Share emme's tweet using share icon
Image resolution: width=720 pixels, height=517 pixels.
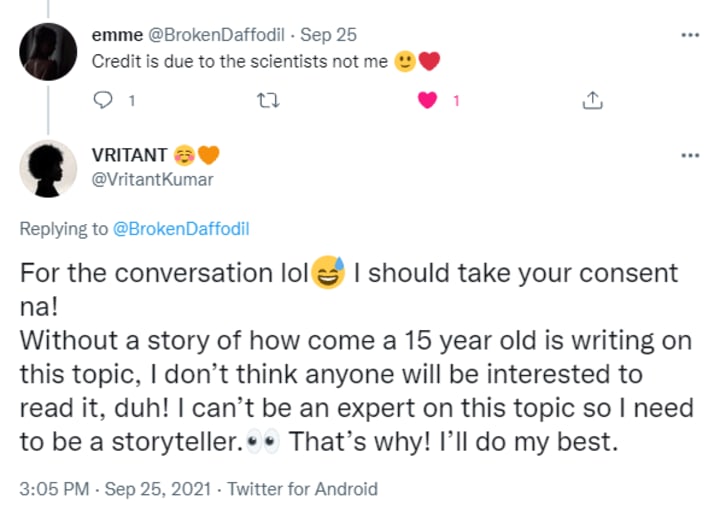(592, 100)
